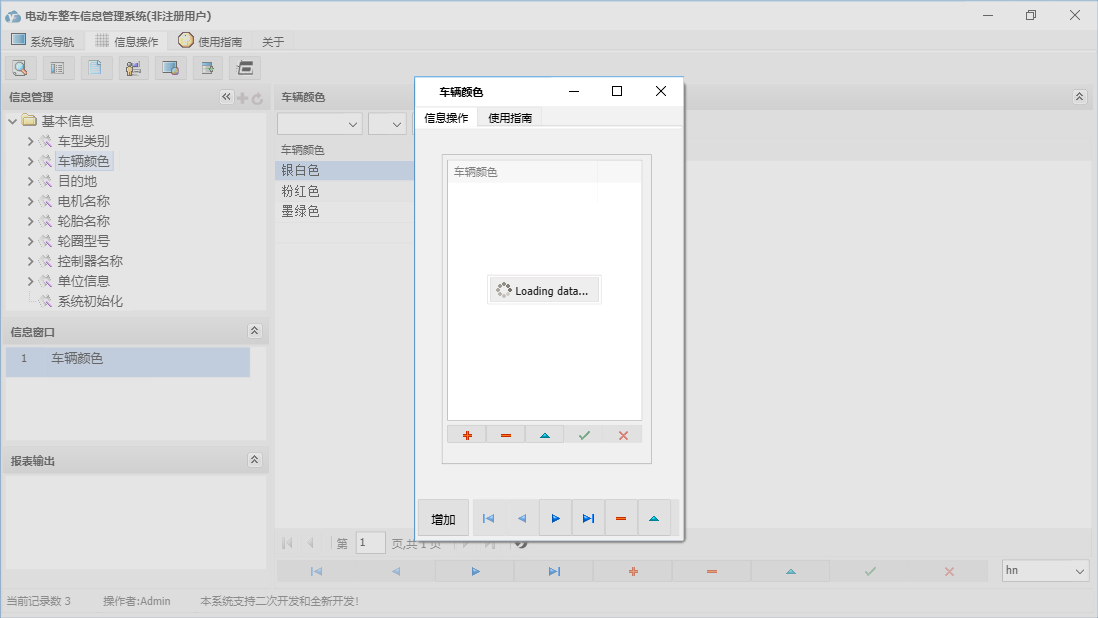The height and width of the screenshot is (618, 1098).
Task: Switch to the 使用指南 tab in the dialog
Action: [509, 117]
